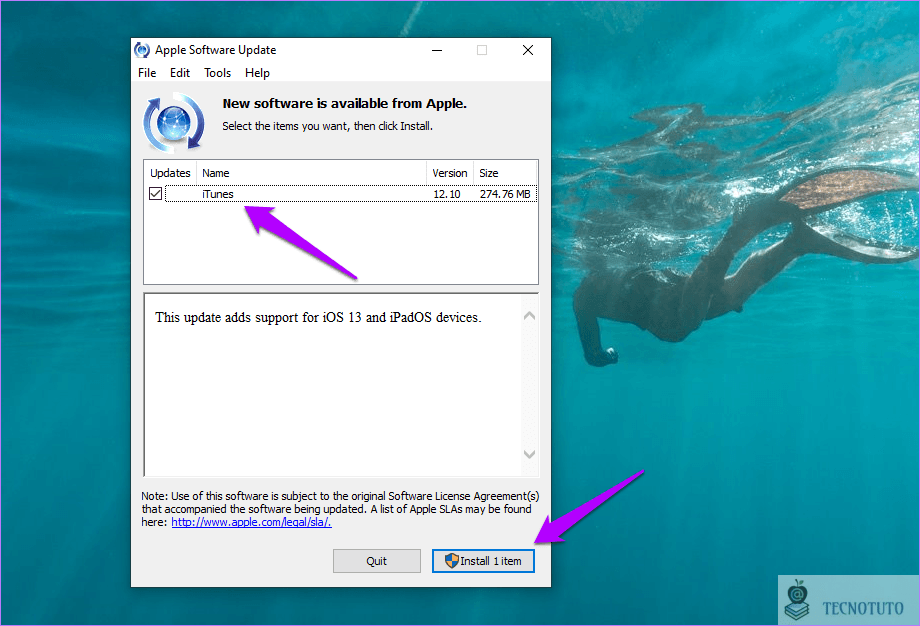Uncheck the iTunes update checkbox
This screenshot has height=626, width=920.
click(x=155, y=194)
